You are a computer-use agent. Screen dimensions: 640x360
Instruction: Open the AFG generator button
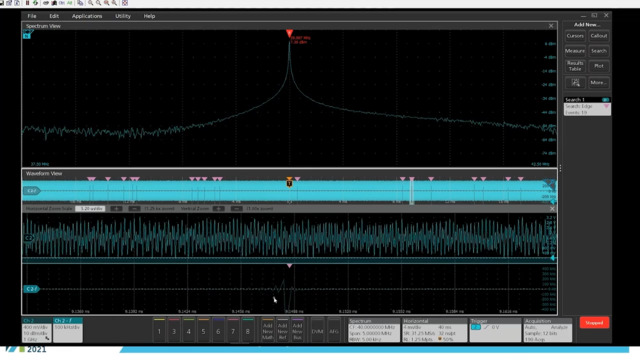333,331
